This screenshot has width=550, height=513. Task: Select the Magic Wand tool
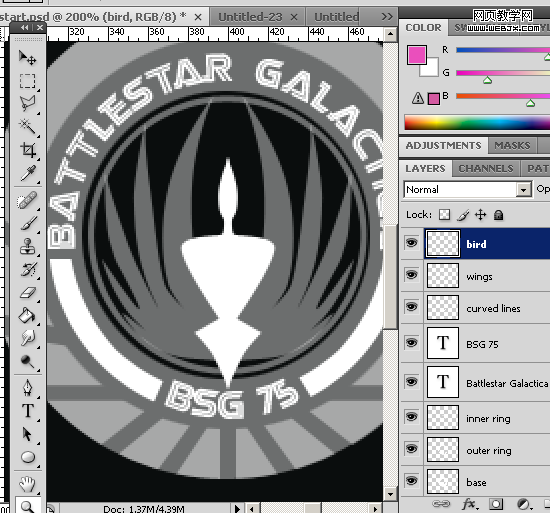pyautogui.click(x=27, y=126)
